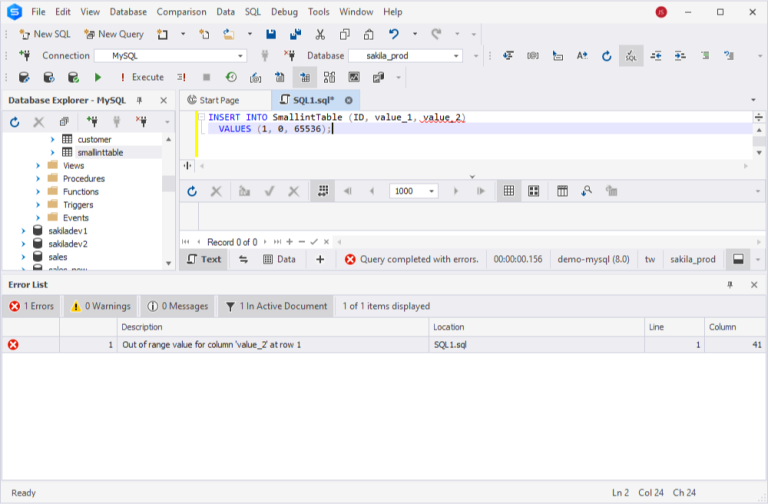Toggle the 1 Errors filter
768x504 pixels.
31,306
